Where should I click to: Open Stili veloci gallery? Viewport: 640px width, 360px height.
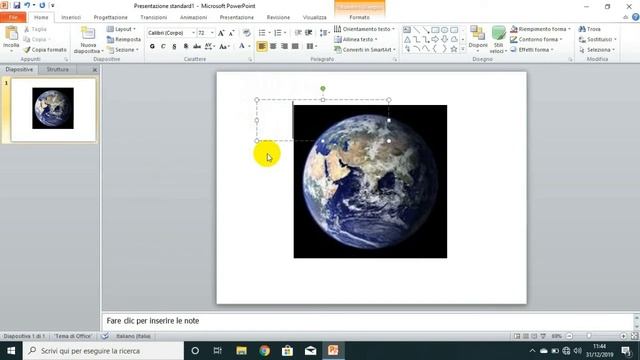tap(498, 40)
